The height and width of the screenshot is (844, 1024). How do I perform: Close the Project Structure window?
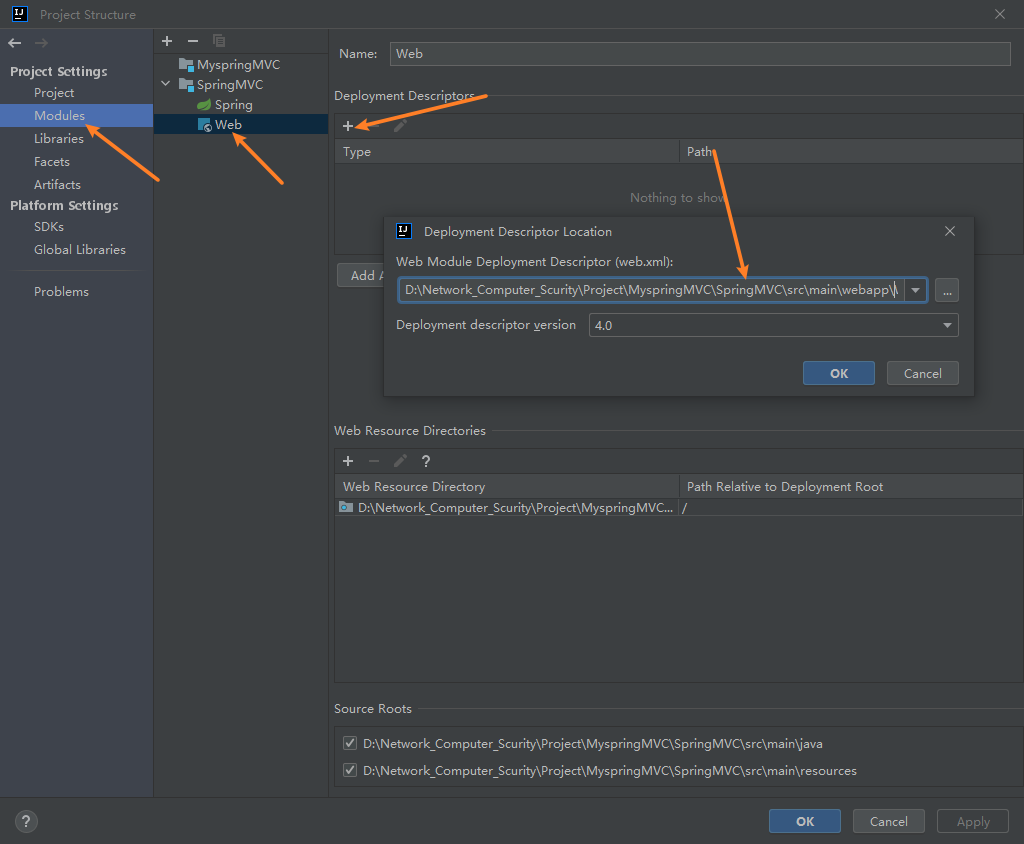click(1000, 14)
